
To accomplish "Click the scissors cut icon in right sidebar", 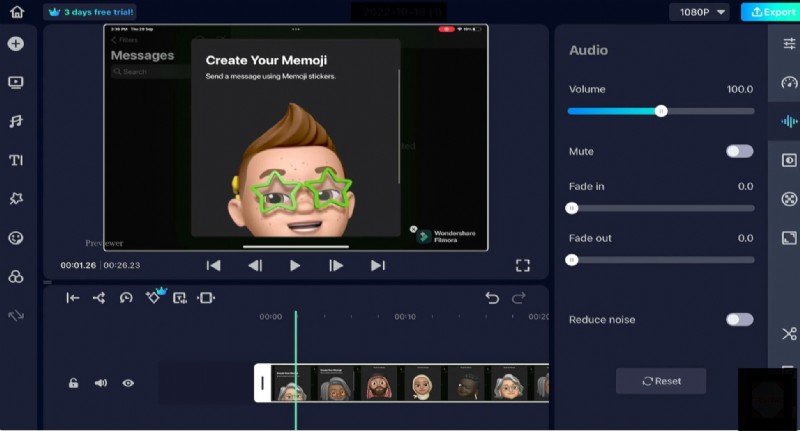I will (x=789, y=334).
